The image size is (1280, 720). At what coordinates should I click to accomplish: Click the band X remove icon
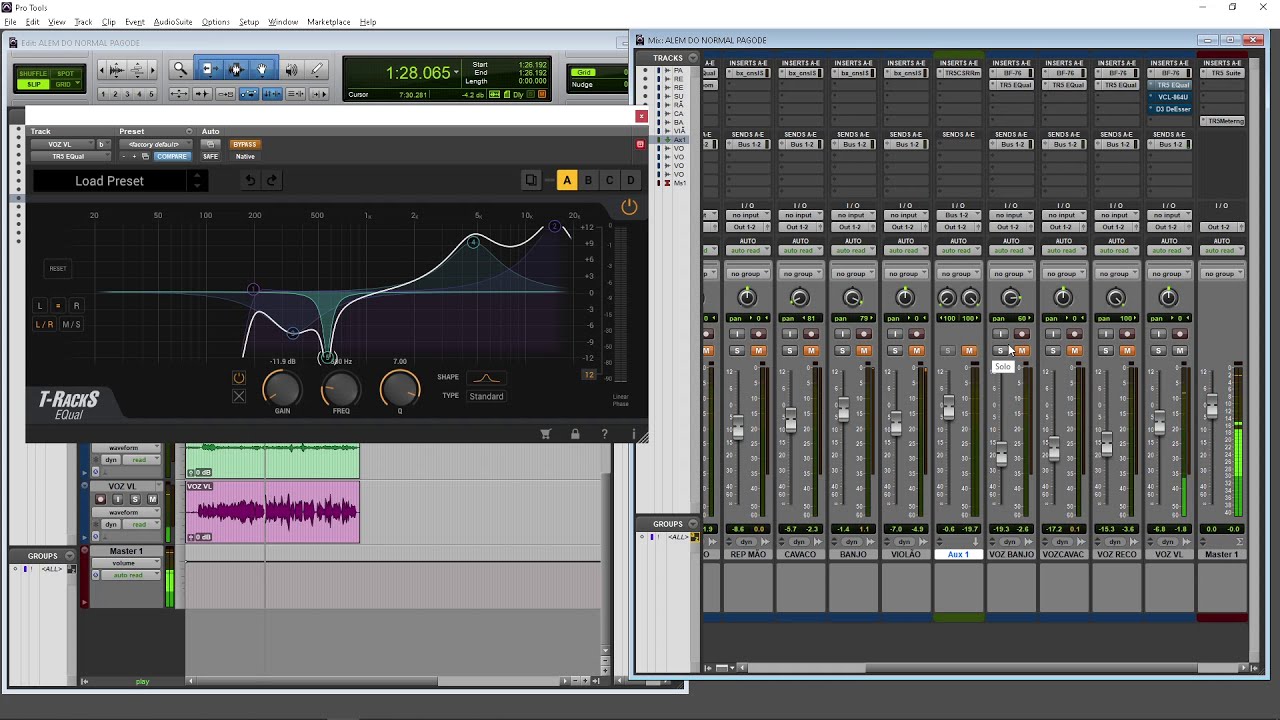238,397
